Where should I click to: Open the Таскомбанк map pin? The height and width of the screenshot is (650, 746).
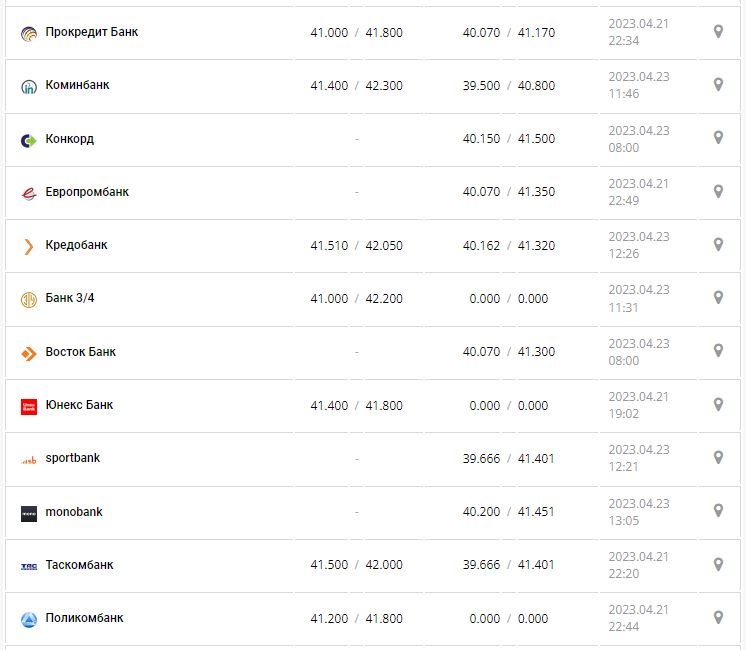pyautogui.click(x=718, y=565)
